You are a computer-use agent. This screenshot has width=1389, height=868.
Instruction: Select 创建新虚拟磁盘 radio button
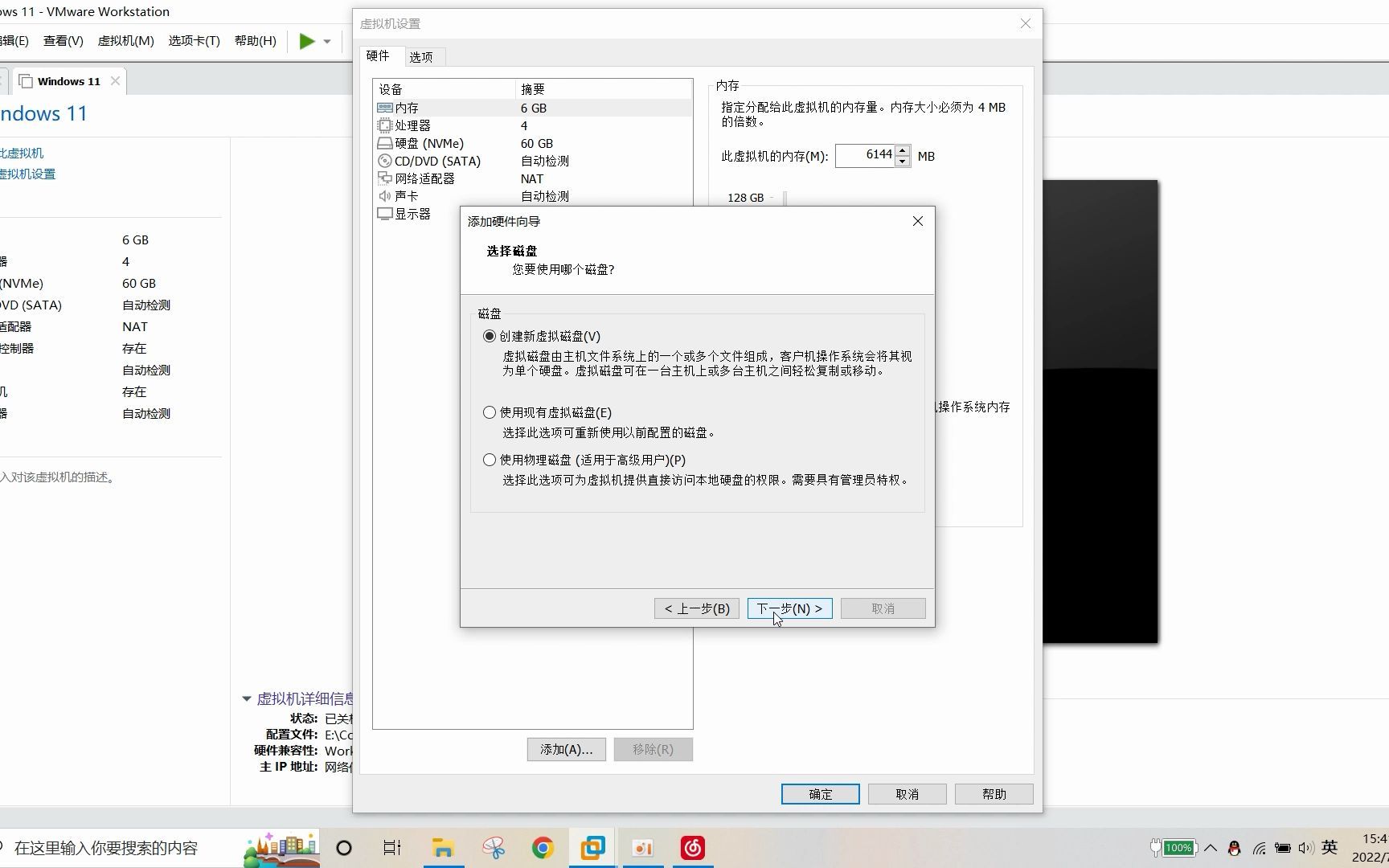point(490,336)
